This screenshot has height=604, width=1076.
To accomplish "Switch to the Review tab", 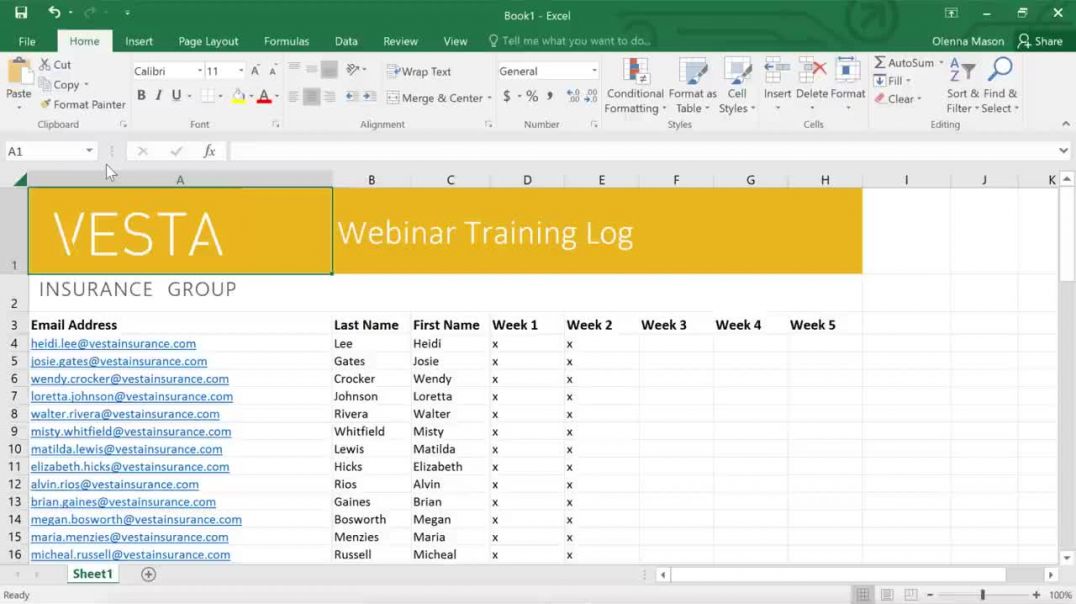I will (x=400, y=41).
